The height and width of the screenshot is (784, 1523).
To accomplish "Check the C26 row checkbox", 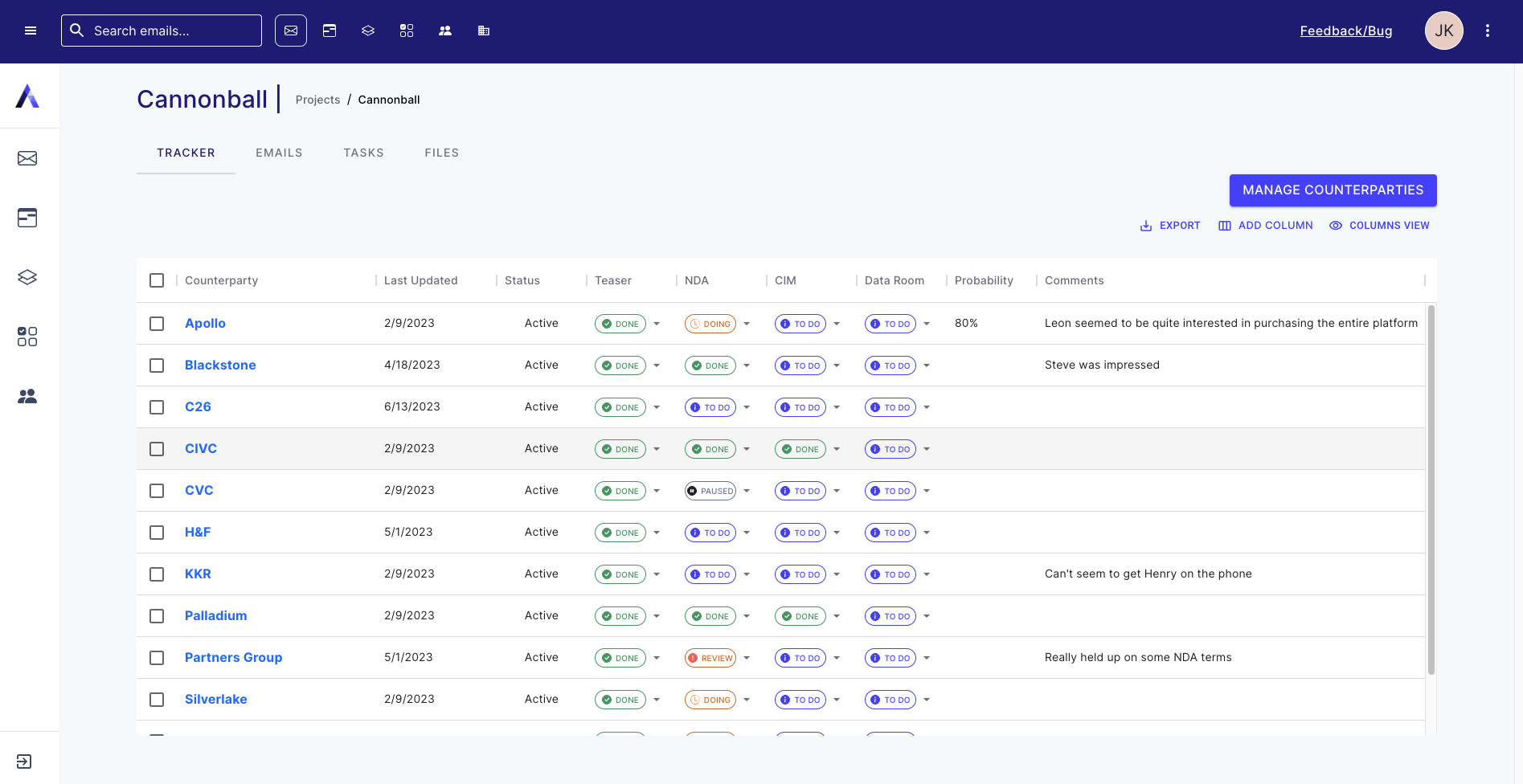I will [157, 407].
